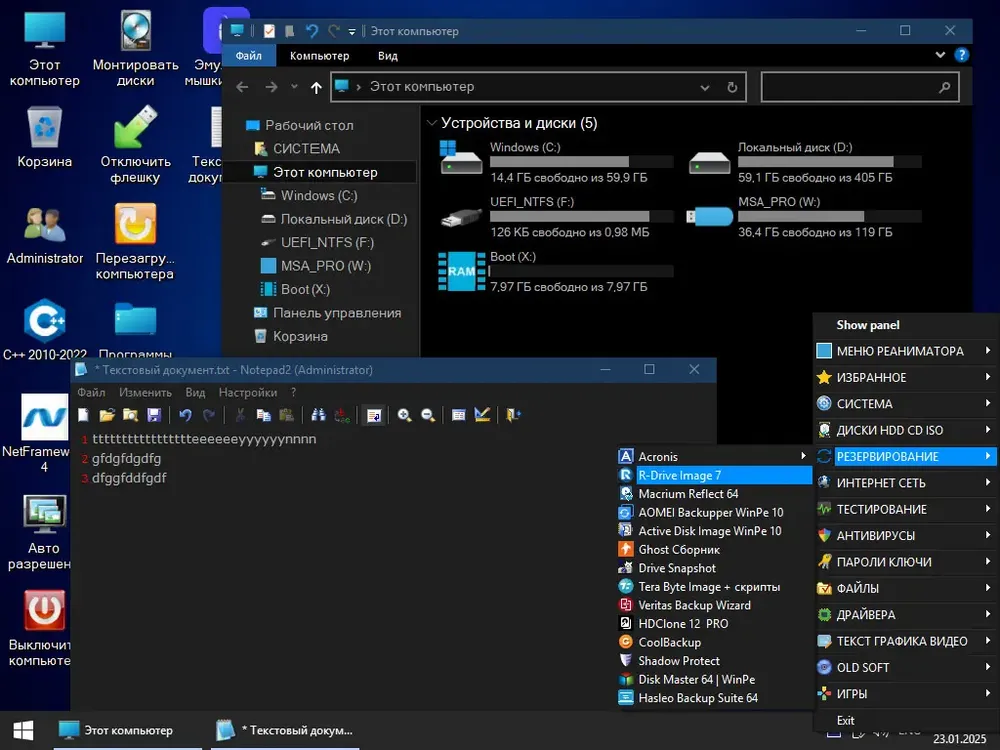Open the Настройки menu in Notepad2
This screenshot has height=750, width=1000.
(x=247, y=392)
